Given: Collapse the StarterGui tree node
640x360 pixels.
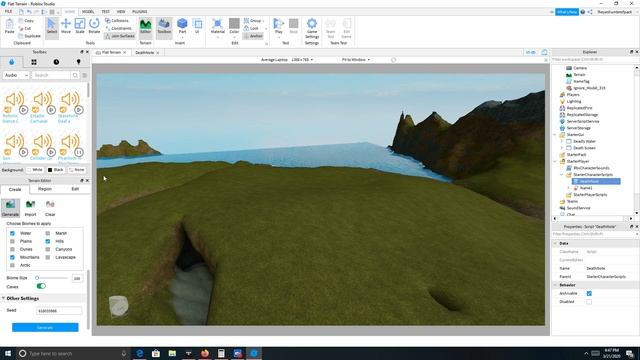Looking at the screenshot, I should click(x=555, y=135).
